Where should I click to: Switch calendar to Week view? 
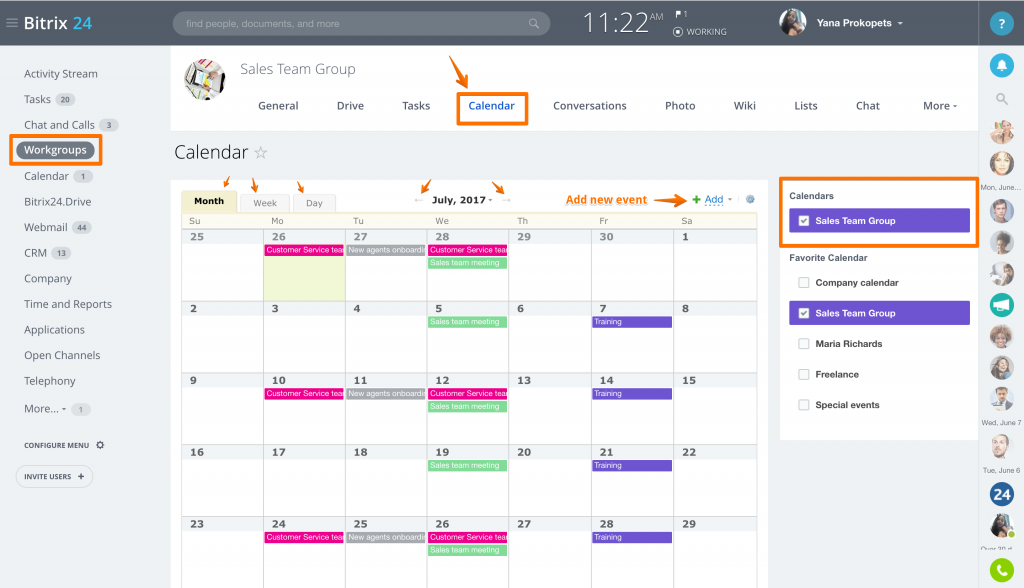265,203
